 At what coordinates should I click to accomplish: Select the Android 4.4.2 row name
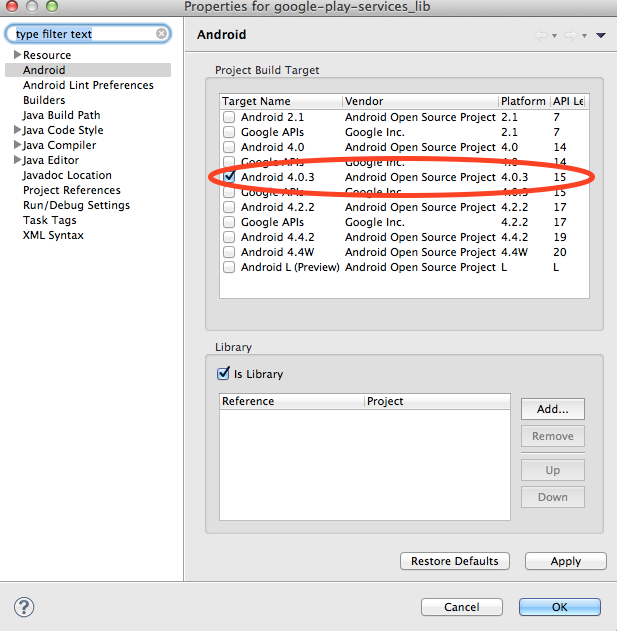tap(277, 237)
